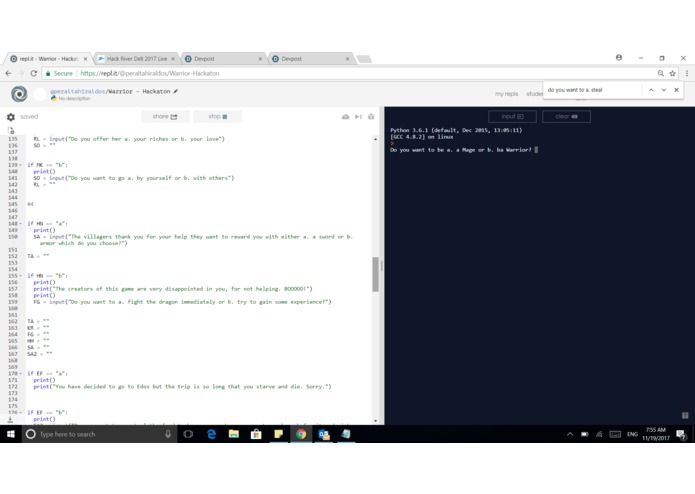Click the Secure padlock site info
Image resolution: width=695 pixels, height=494 pixels.
59,74
